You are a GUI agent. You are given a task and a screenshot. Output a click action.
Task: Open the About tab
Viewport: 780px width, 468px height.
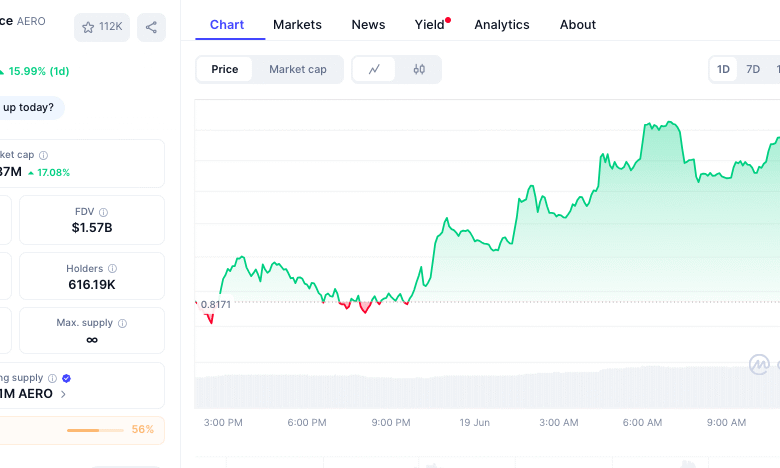tap(578, 24)
